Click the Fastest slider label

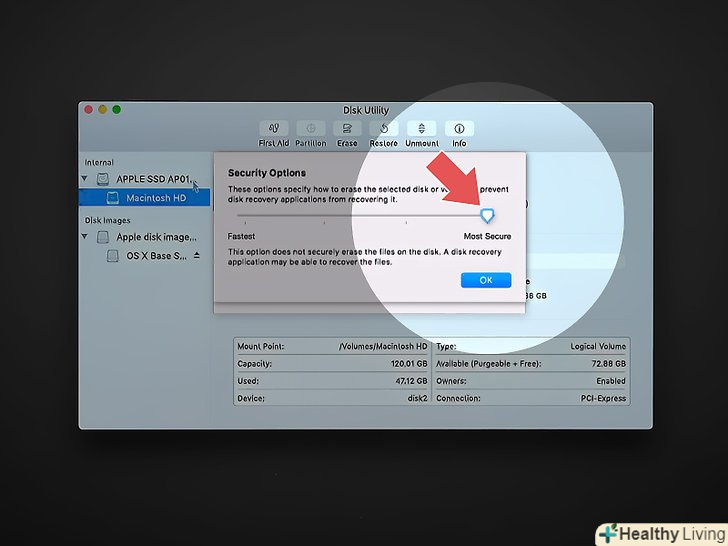point(241,236)
